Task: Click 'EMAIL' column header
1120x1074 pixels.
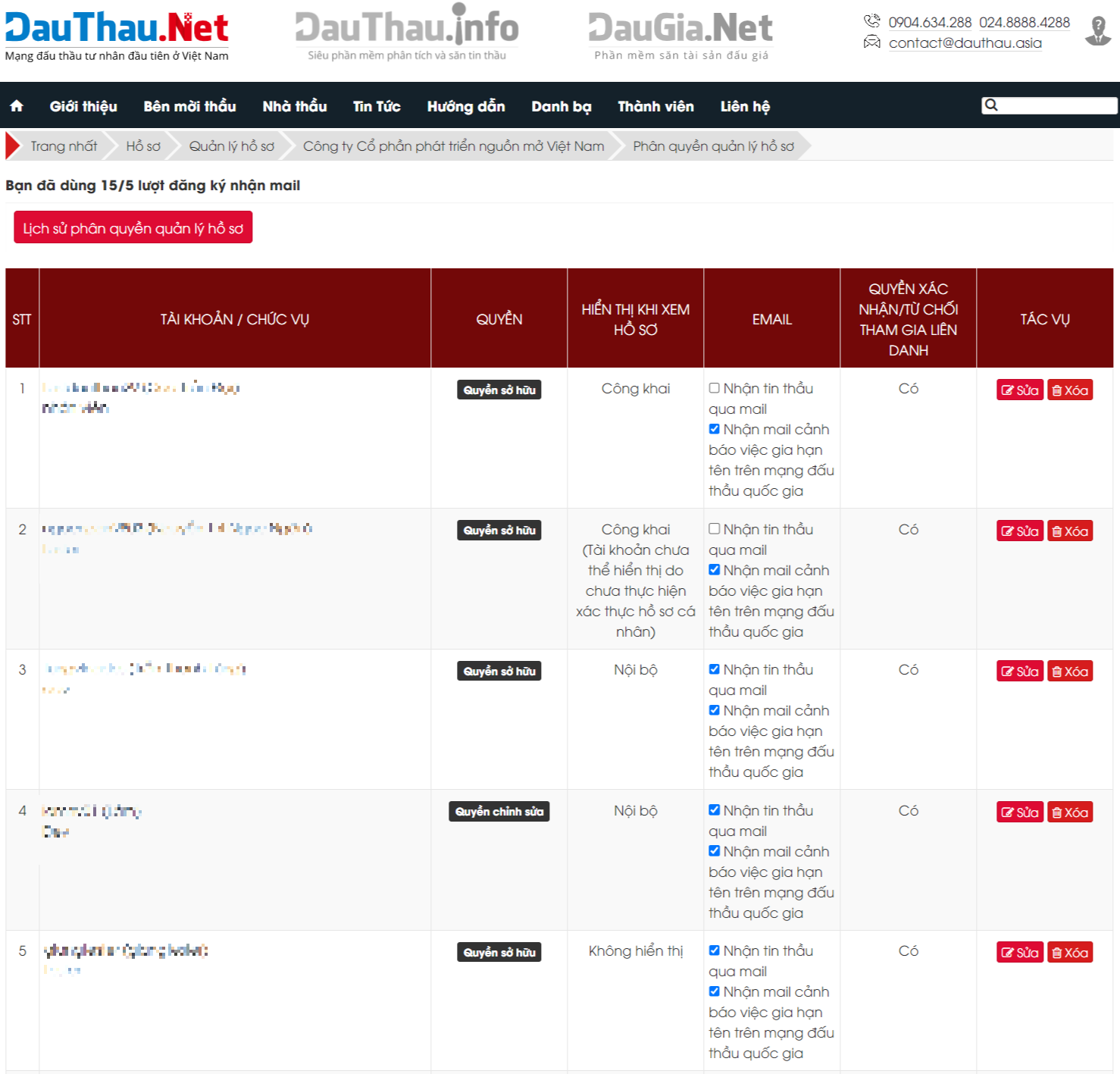Action: [x=772, y=319]
